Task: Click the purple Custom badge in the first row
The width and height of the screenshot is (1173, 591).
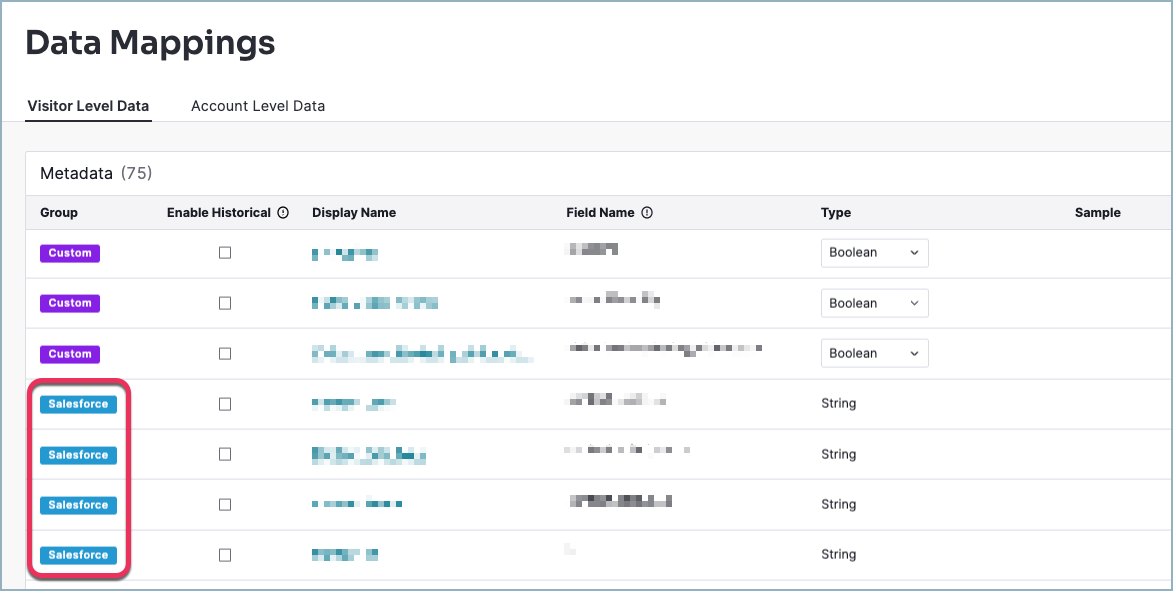Action: (x=69, y=253)
